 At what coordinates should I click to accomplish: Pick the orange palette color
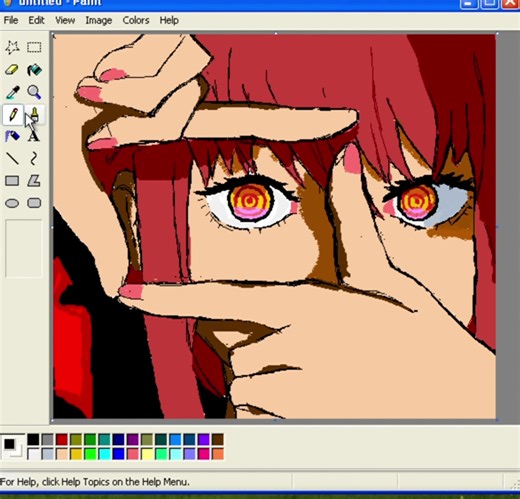(x=218, y=454)
